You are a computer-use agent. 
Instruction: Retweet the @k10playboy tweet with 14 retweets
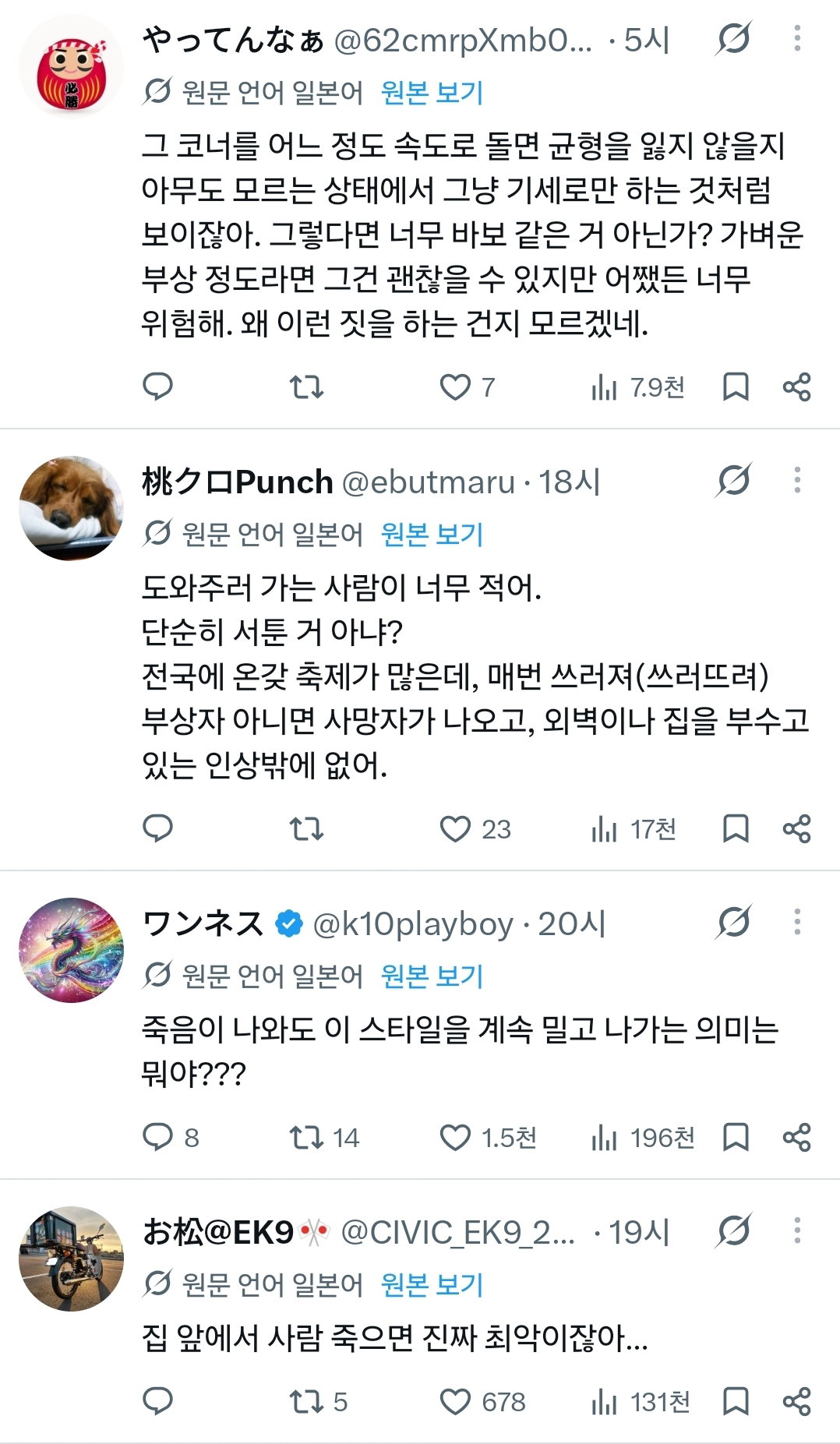tap(323, 1138)
